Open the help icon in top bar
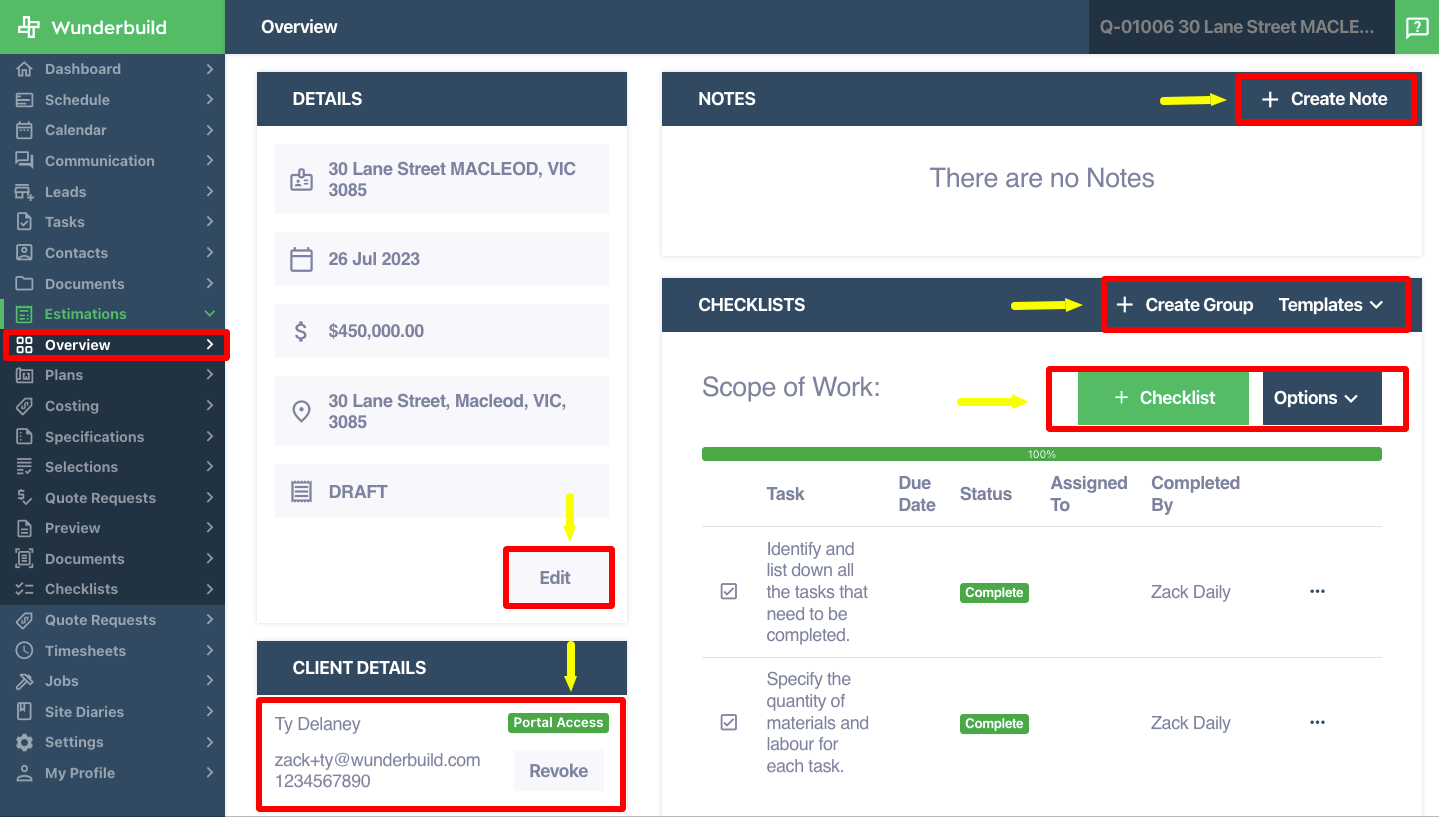Viewport: 1439px width, 817px height. click(x=1417, y=27)
